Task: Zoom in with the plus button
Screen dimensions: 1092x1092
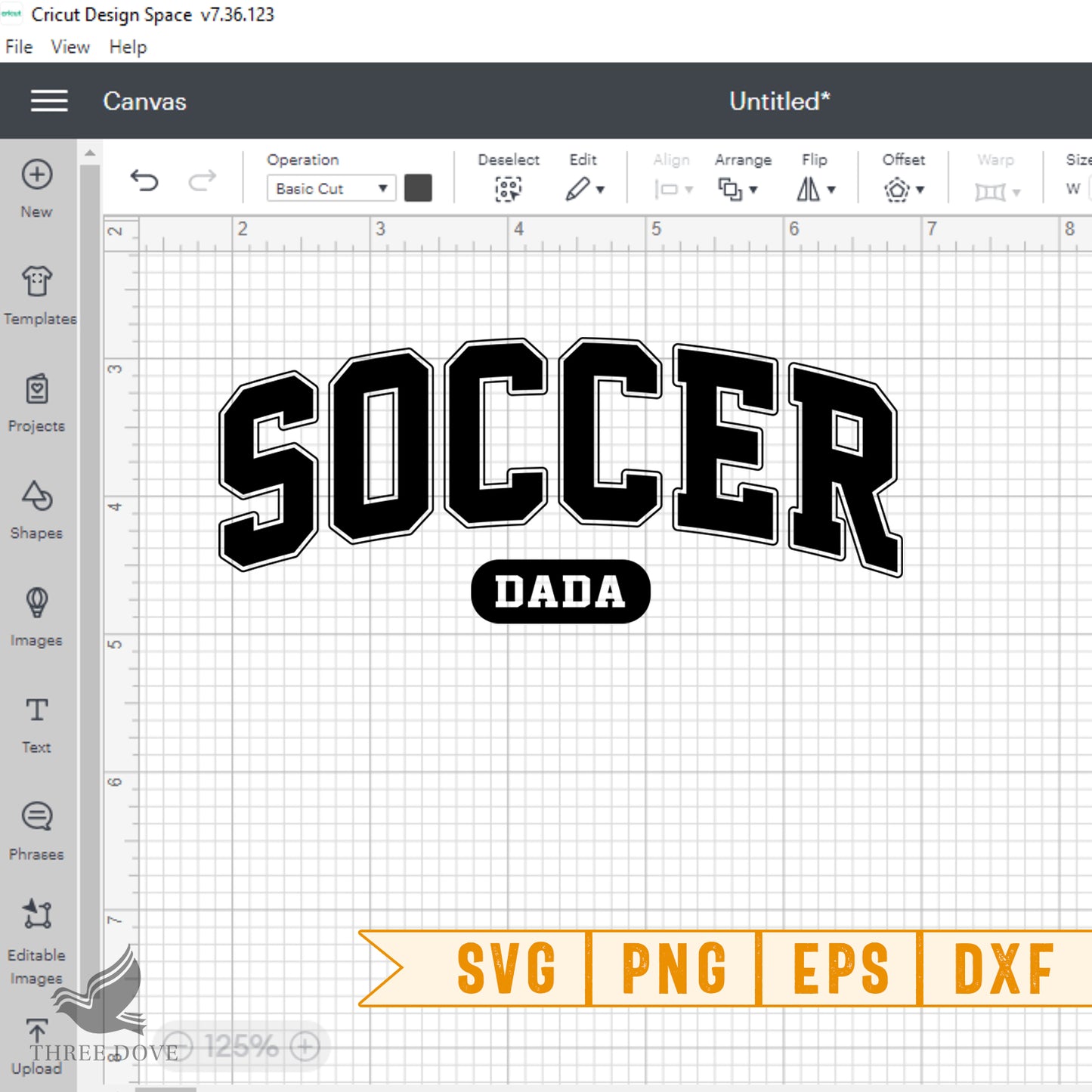Action: [x=305, y=1047]
